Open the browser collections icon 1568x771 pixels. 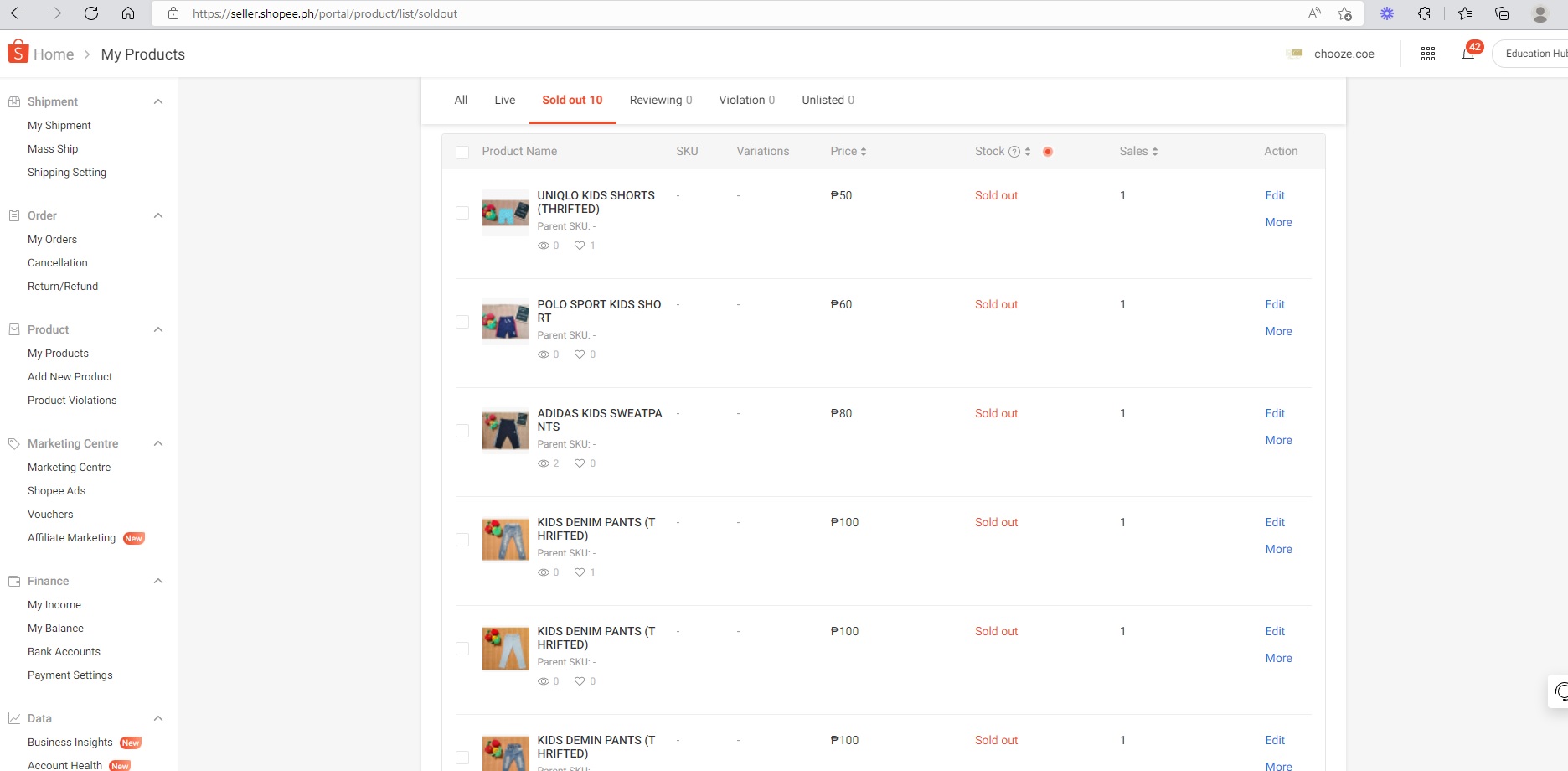tap(1502, 13)
